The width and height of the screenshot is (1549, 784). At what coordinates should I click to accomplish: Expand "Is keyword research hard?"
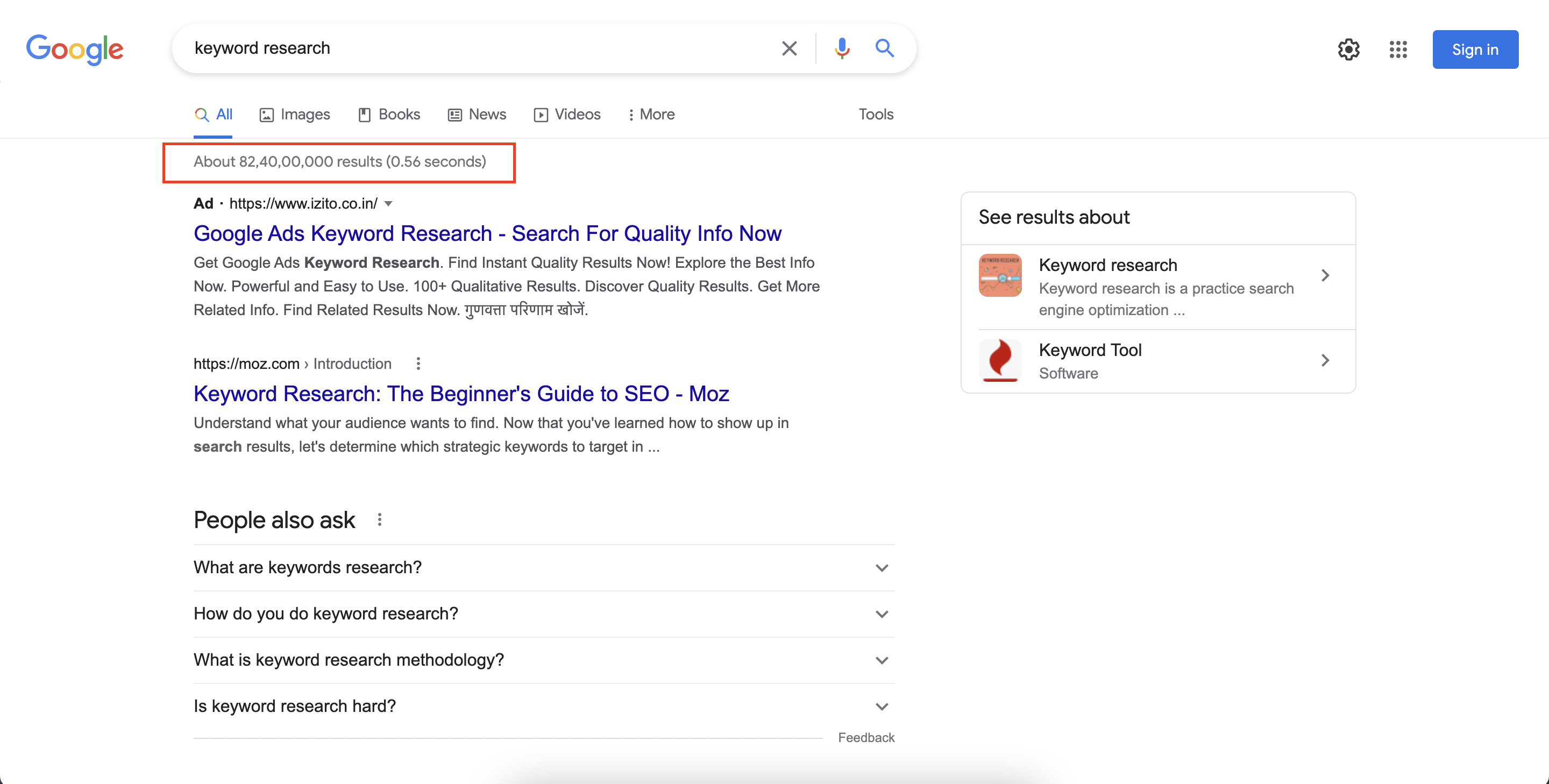544,707
